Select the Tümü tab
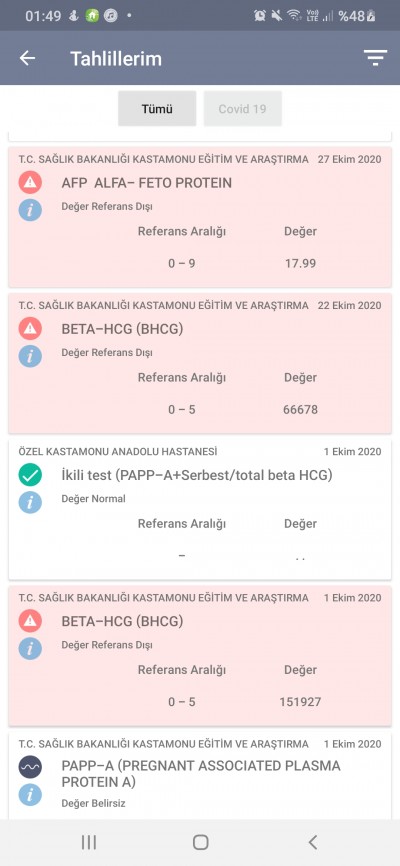 point(157,109)
